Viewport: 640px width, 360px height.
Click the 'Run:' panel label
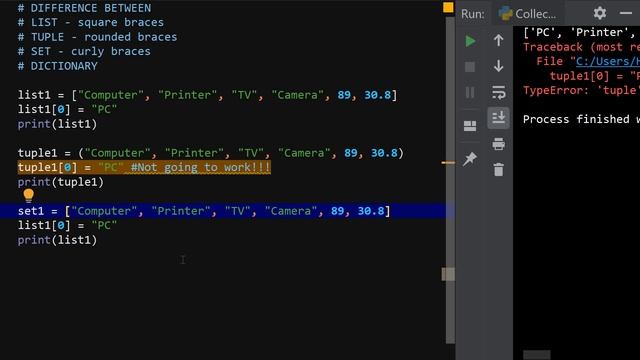click(x=473, y=14)
